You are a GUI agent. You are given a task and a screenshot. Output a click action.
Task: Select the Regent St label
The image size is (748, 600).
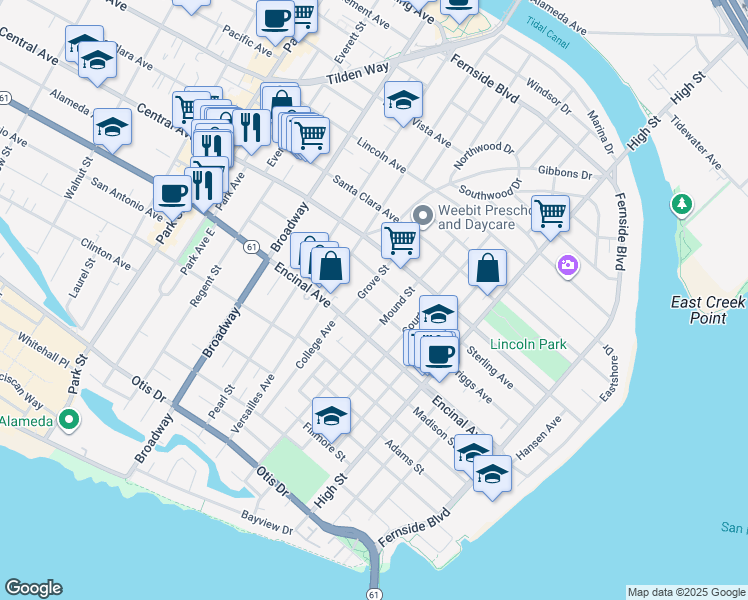(x=206, y=286)
